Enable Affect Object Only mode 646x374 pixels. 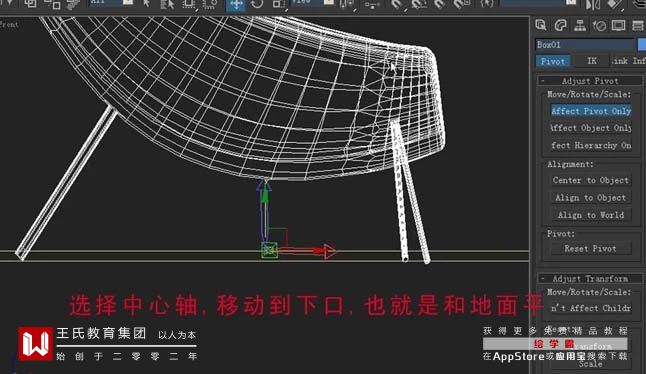coord(591,128)
